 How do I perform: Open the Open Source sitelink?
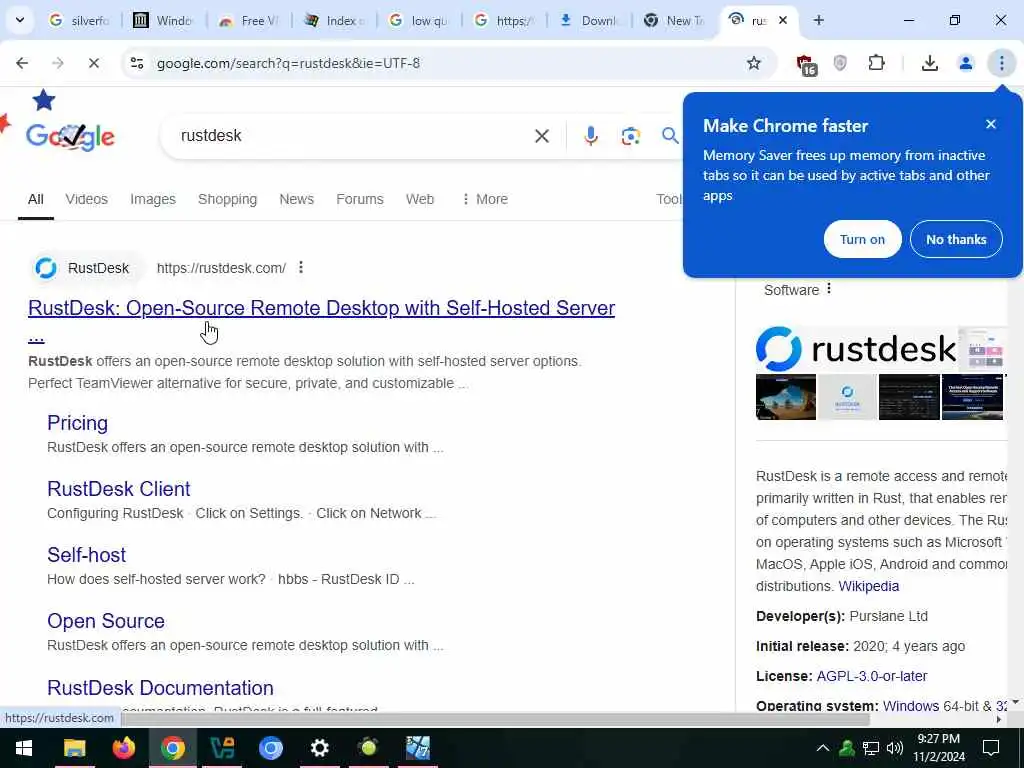pyautogui.click(x=106, y=621)
